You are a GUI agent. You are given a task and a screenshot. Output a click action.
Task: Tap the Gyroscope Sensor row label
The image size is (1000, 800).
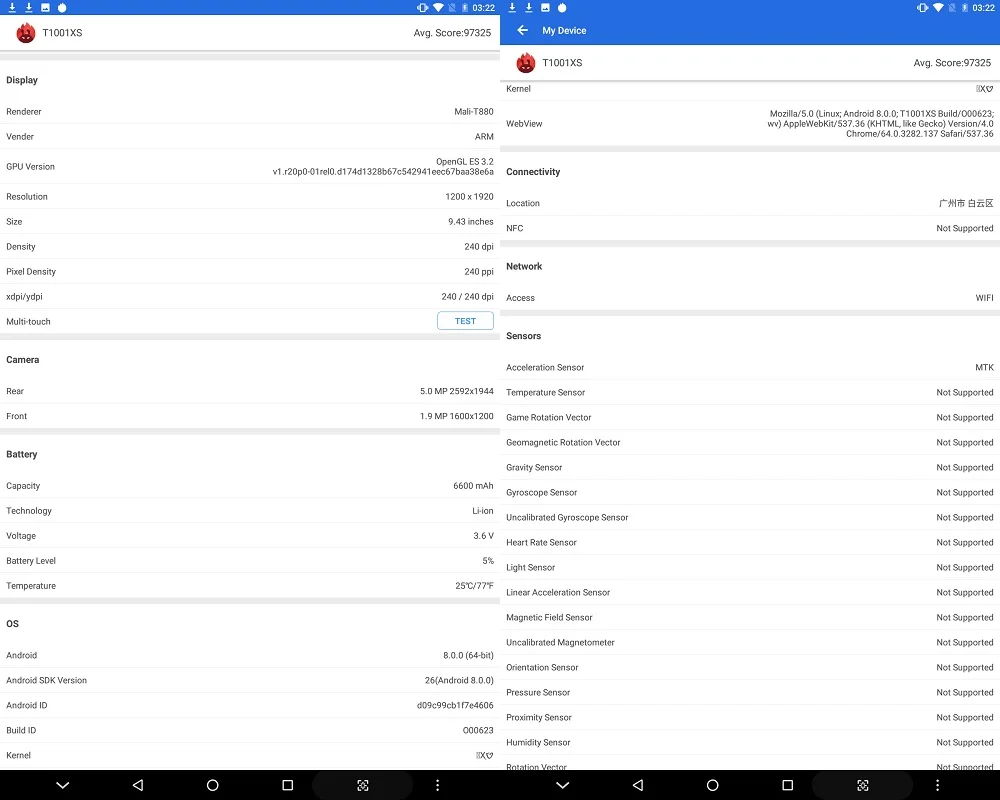click(541, 493)
